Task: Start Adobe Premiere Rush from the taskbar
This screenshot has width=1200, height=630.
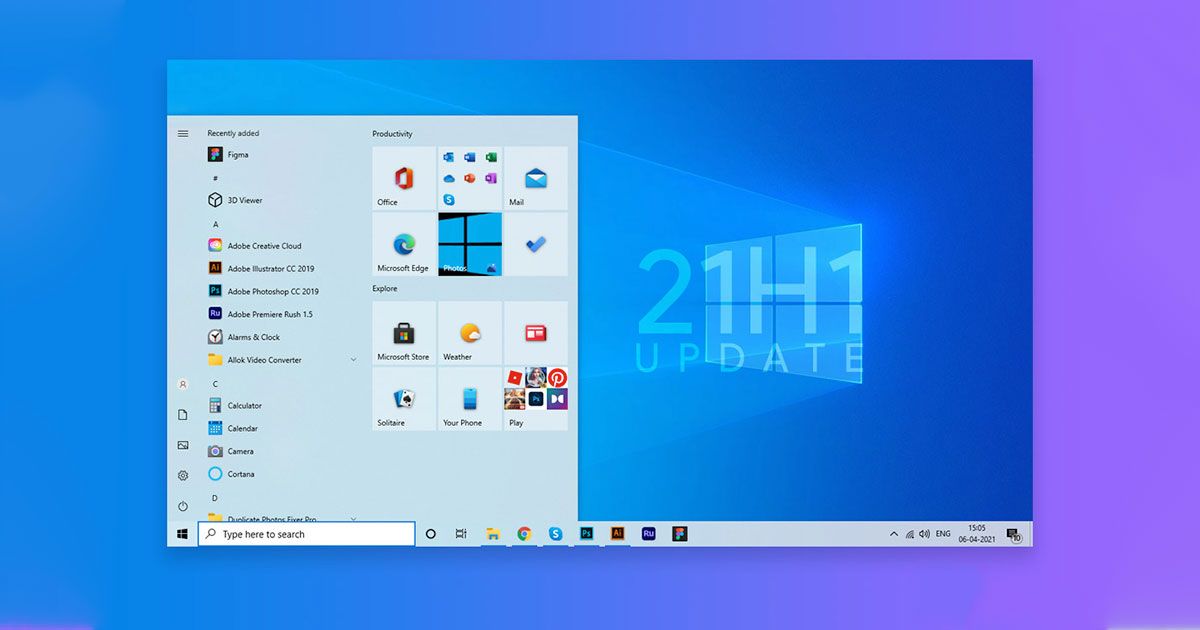Action: [648, 534]
